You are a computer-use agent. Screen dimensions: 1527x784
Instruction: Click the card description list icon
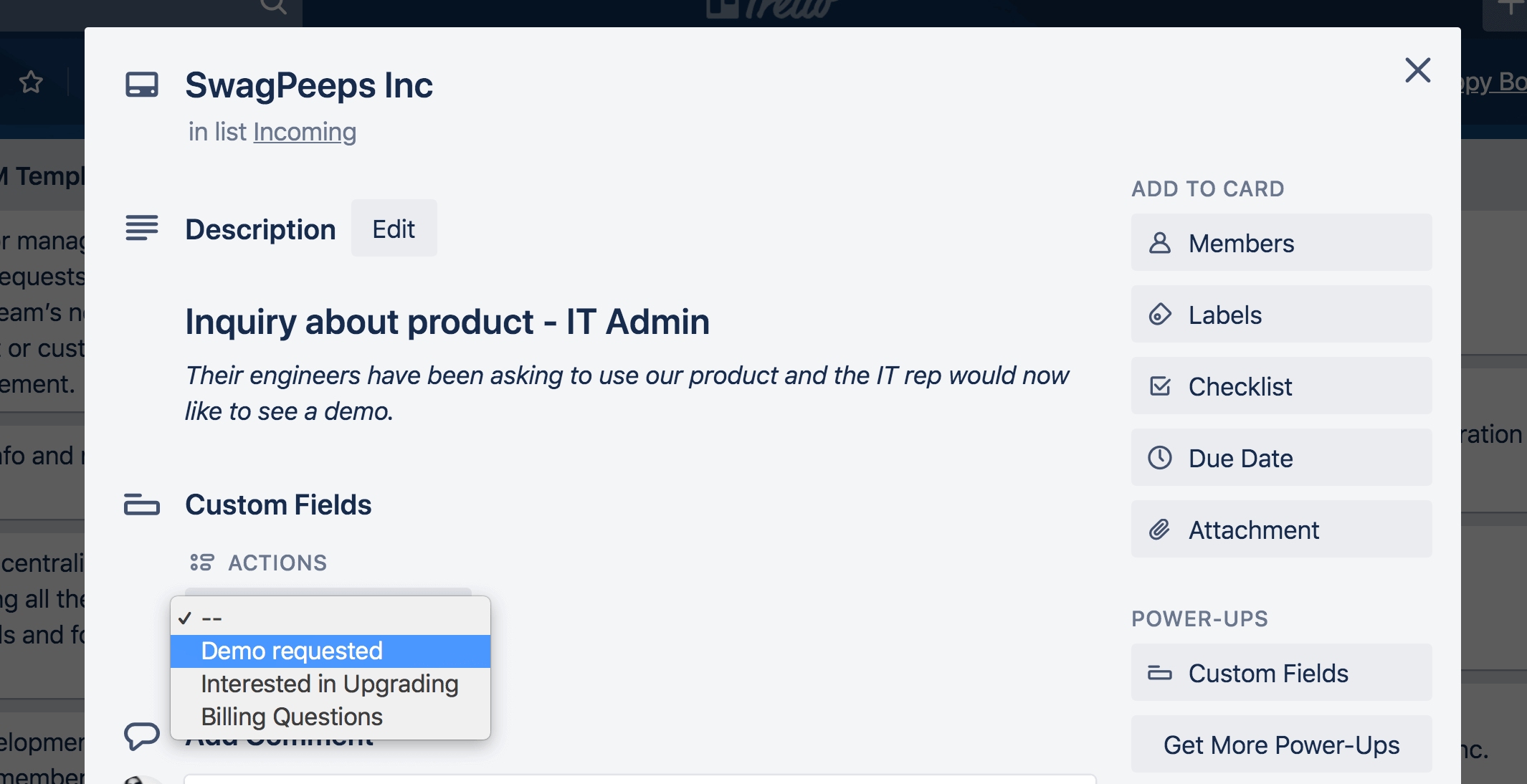coord(141,228)
